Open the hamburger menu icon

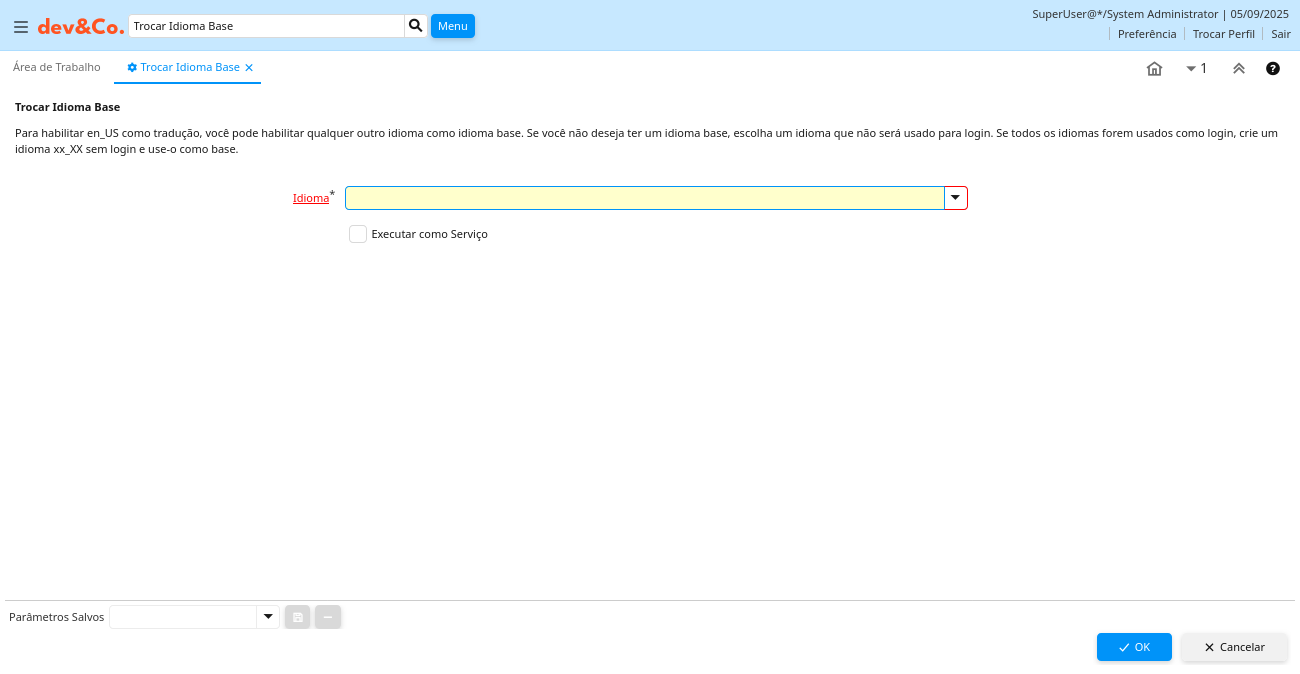21,27
